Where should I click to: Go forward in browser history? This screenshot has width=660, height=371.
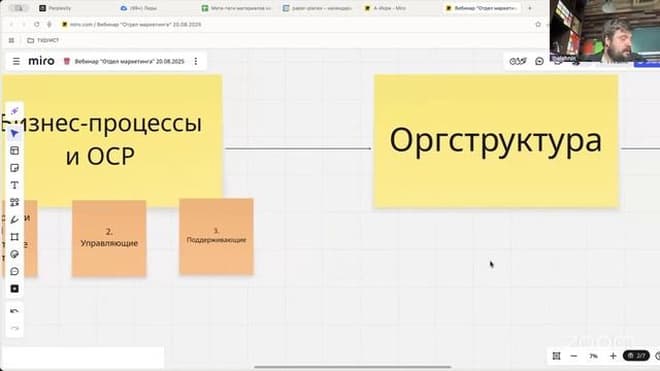point(24,24)
